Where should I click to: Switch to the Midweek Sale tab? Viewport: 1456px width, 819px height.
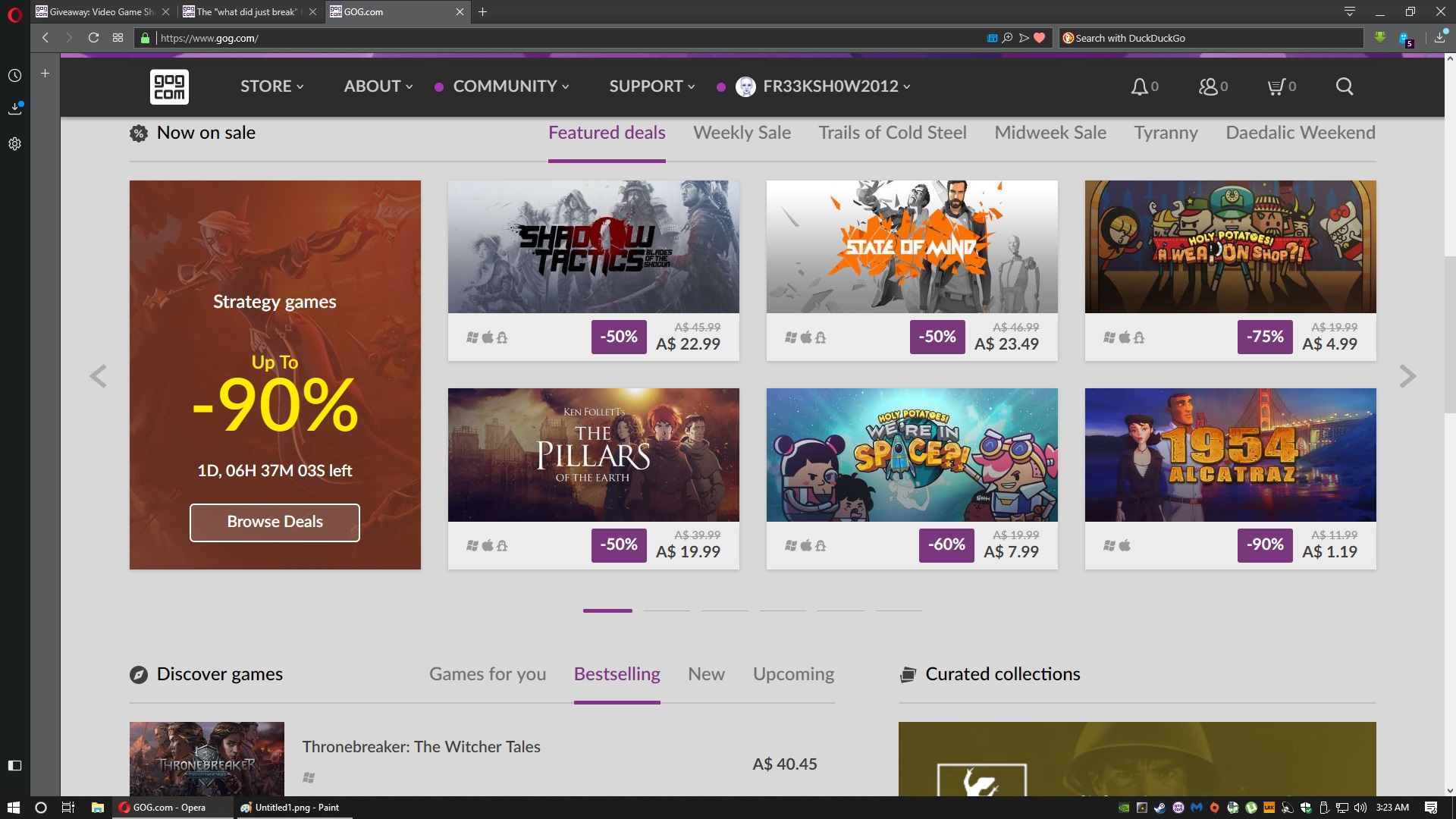pyautogui.click(x=1050, y=133)
